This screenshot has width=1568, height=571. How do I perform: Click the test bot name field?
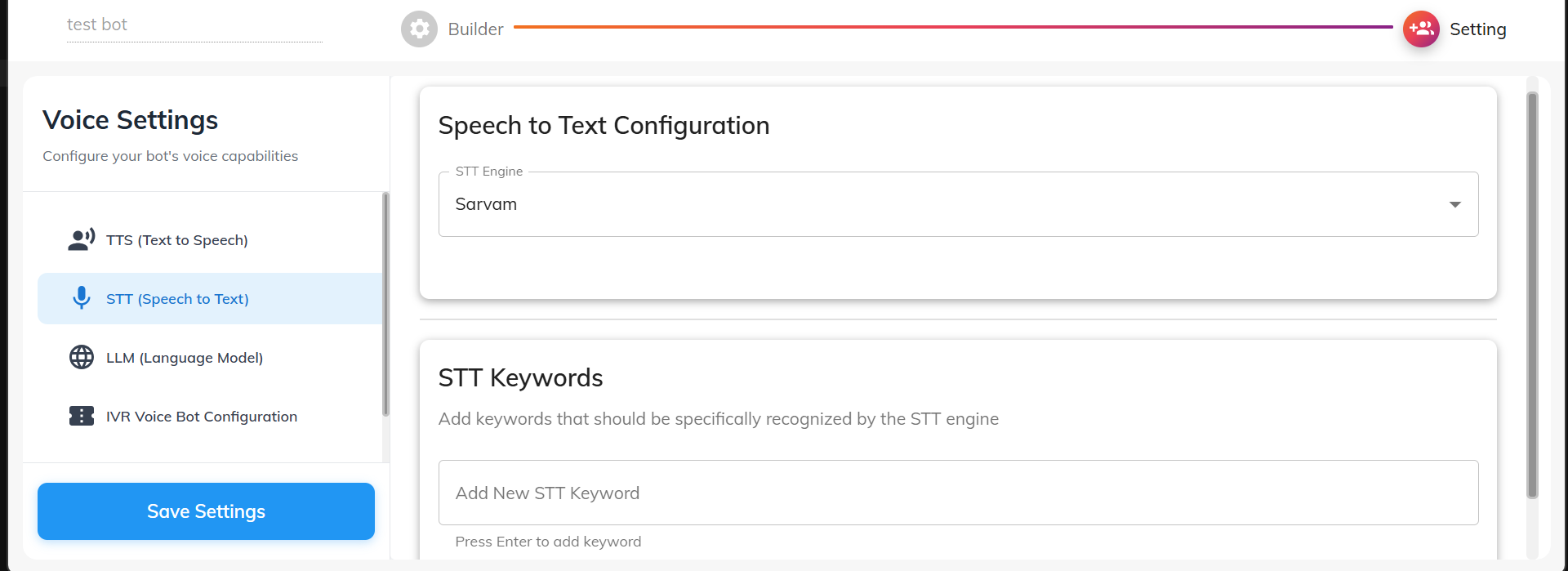[x=194, y=25]
